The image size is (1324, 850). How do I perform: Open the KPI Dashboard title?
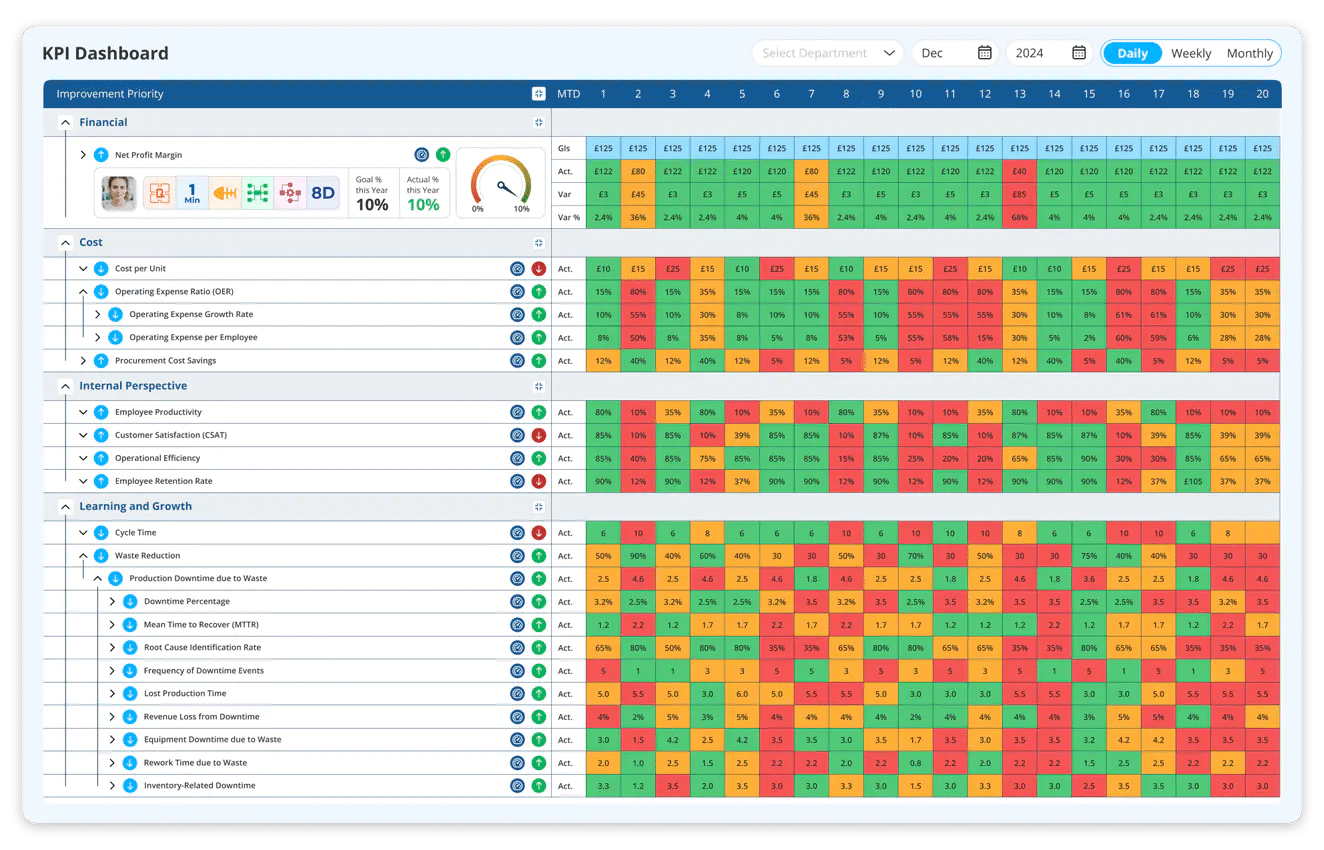click(x=103, y=53)
